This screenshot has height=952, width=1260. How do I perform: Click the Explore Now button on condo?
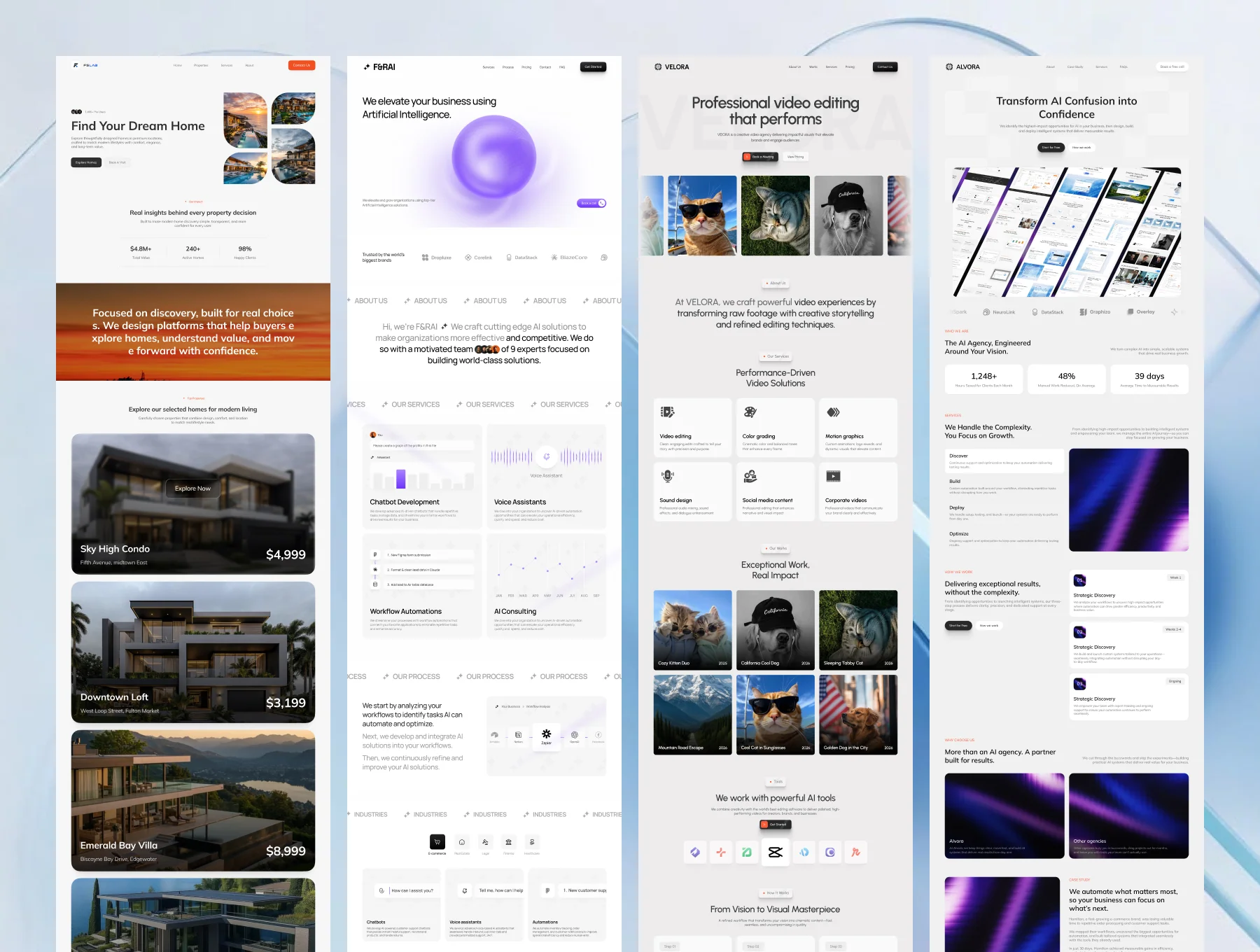[x=192, y=489]
